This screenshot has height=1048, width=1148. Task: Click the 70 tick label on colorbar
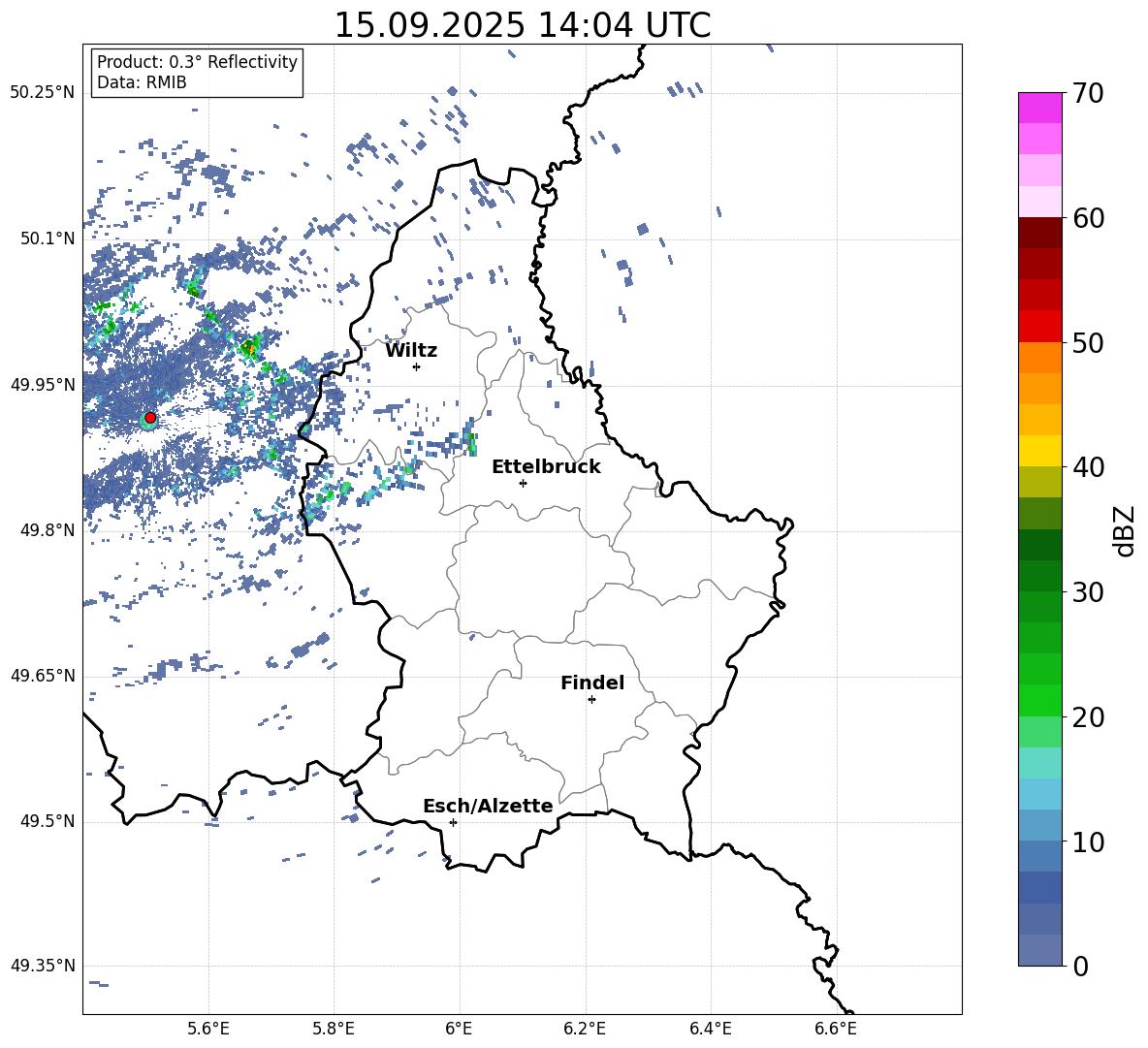click(1088, 93)
